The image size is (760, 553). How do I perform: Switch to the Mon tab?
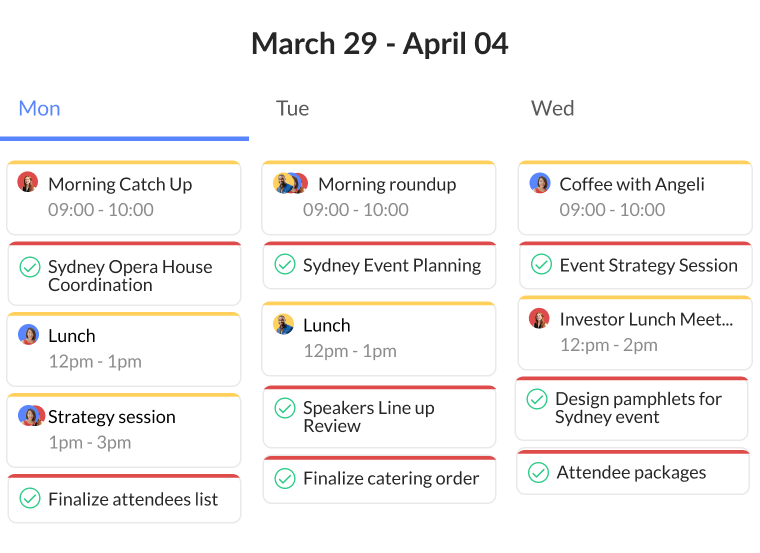[39, 109]
